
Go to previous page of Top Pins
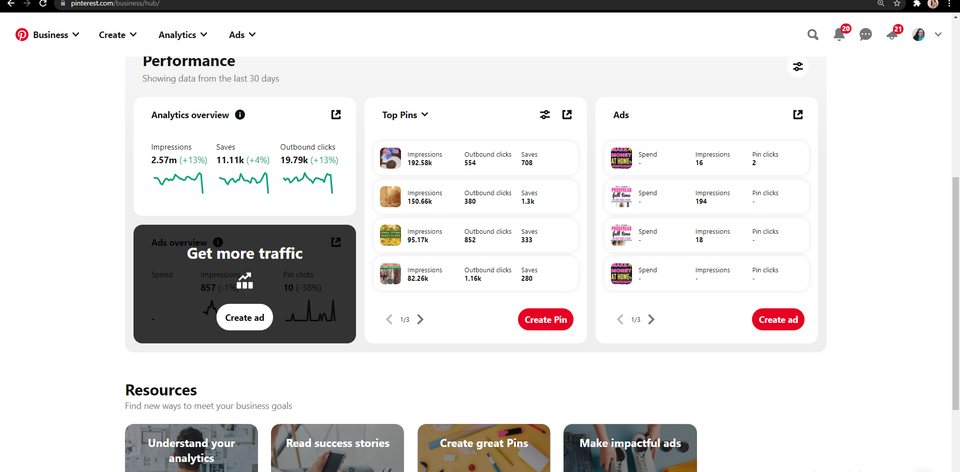pos(389,319)
